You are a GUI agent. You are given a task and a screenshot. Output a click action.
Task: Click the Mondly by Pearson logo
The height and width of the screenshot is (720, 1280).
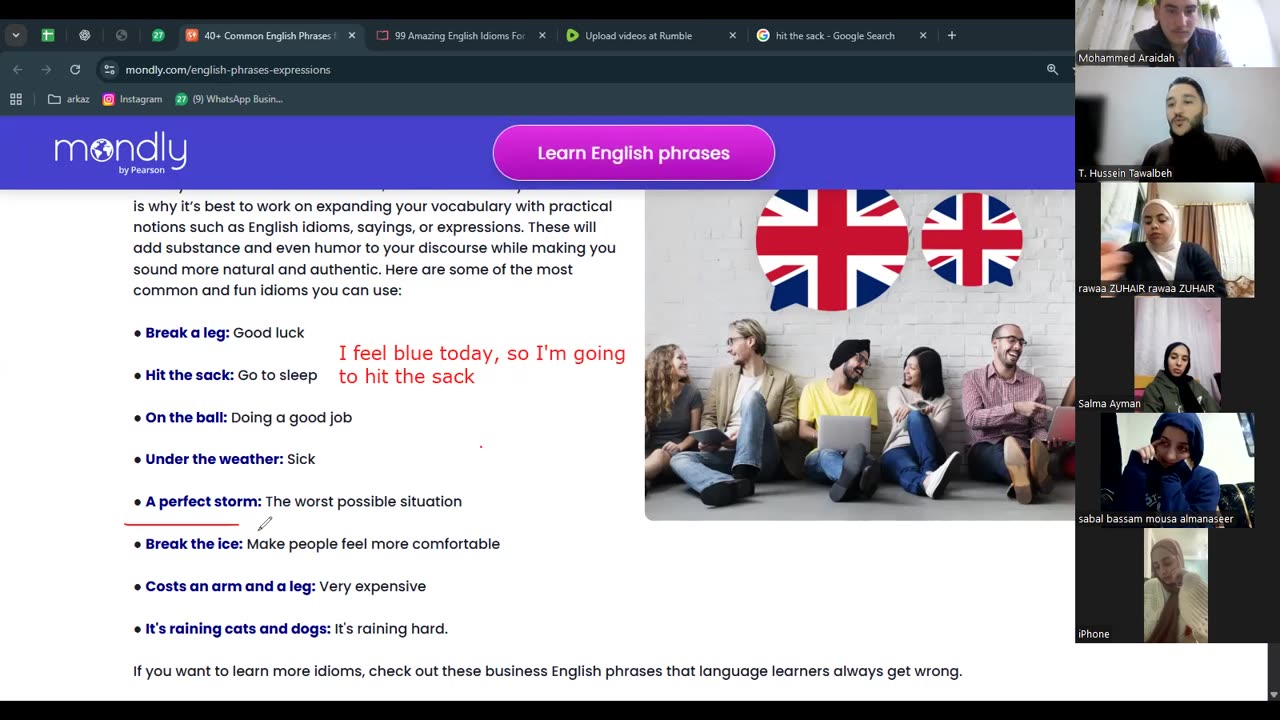[x=121, y=153]
